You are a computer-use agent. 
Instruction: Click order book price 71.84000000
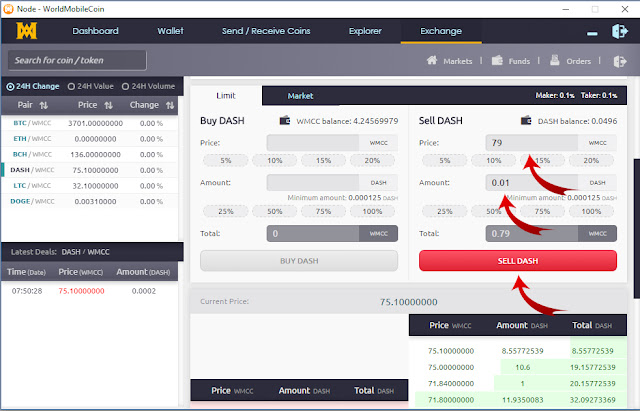451,384
